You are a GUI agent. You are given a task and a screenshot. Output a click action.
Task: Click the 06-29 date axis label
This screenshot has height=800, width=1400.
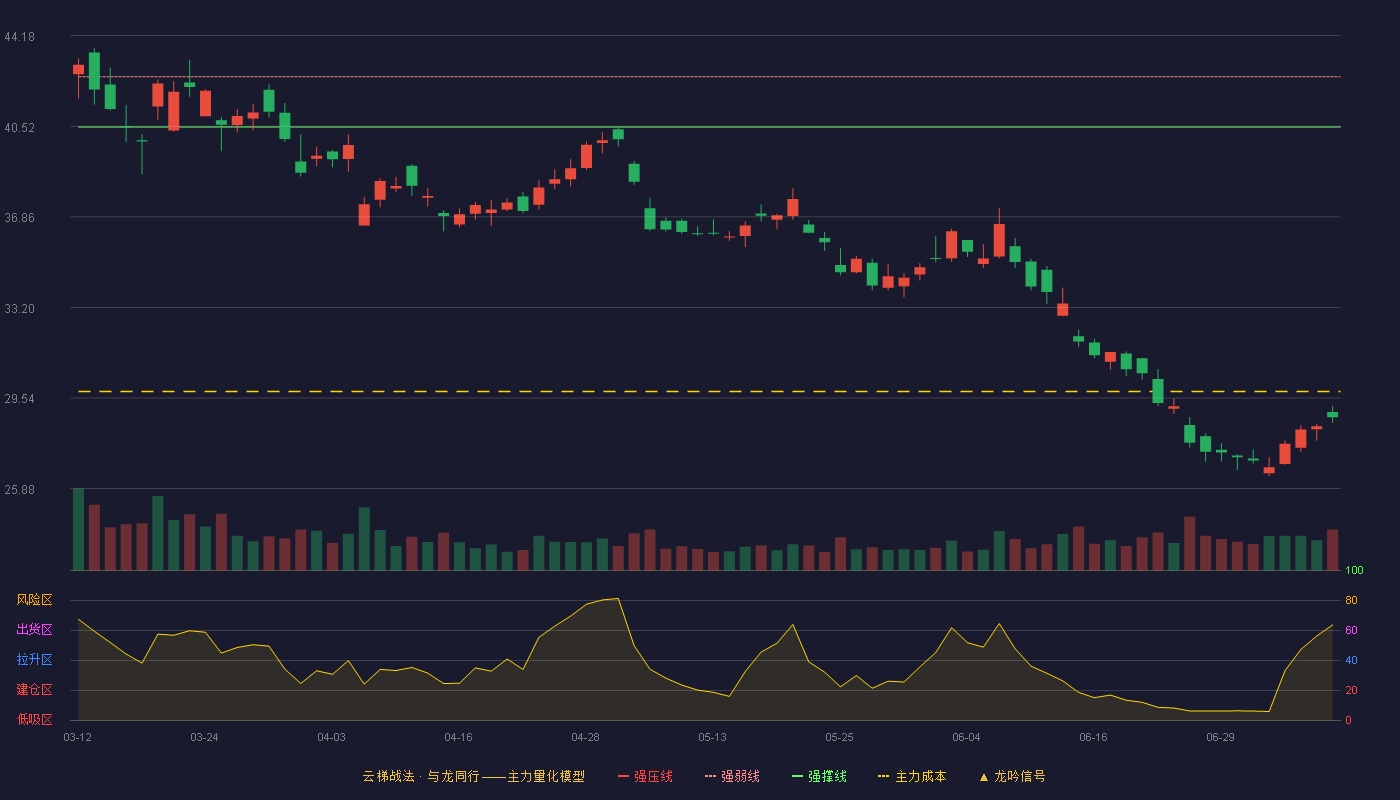click(1220, 737)
